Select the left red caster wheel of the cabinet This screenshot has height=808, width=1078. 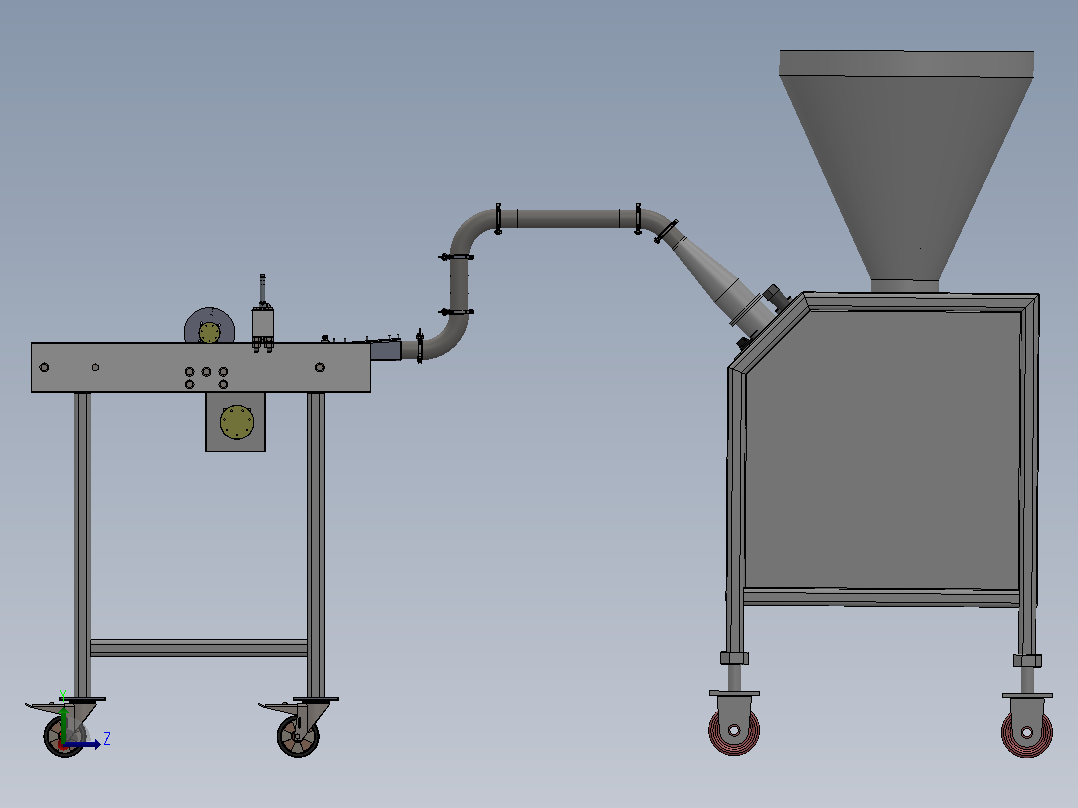tap(734, 730)
